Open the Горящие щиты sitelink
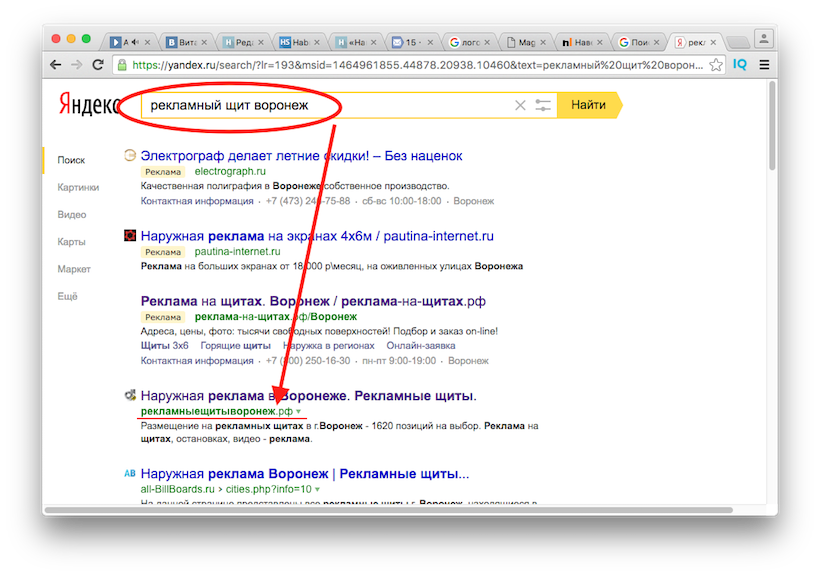This screenshot has width=820, height=576. [x=235, y=345]
